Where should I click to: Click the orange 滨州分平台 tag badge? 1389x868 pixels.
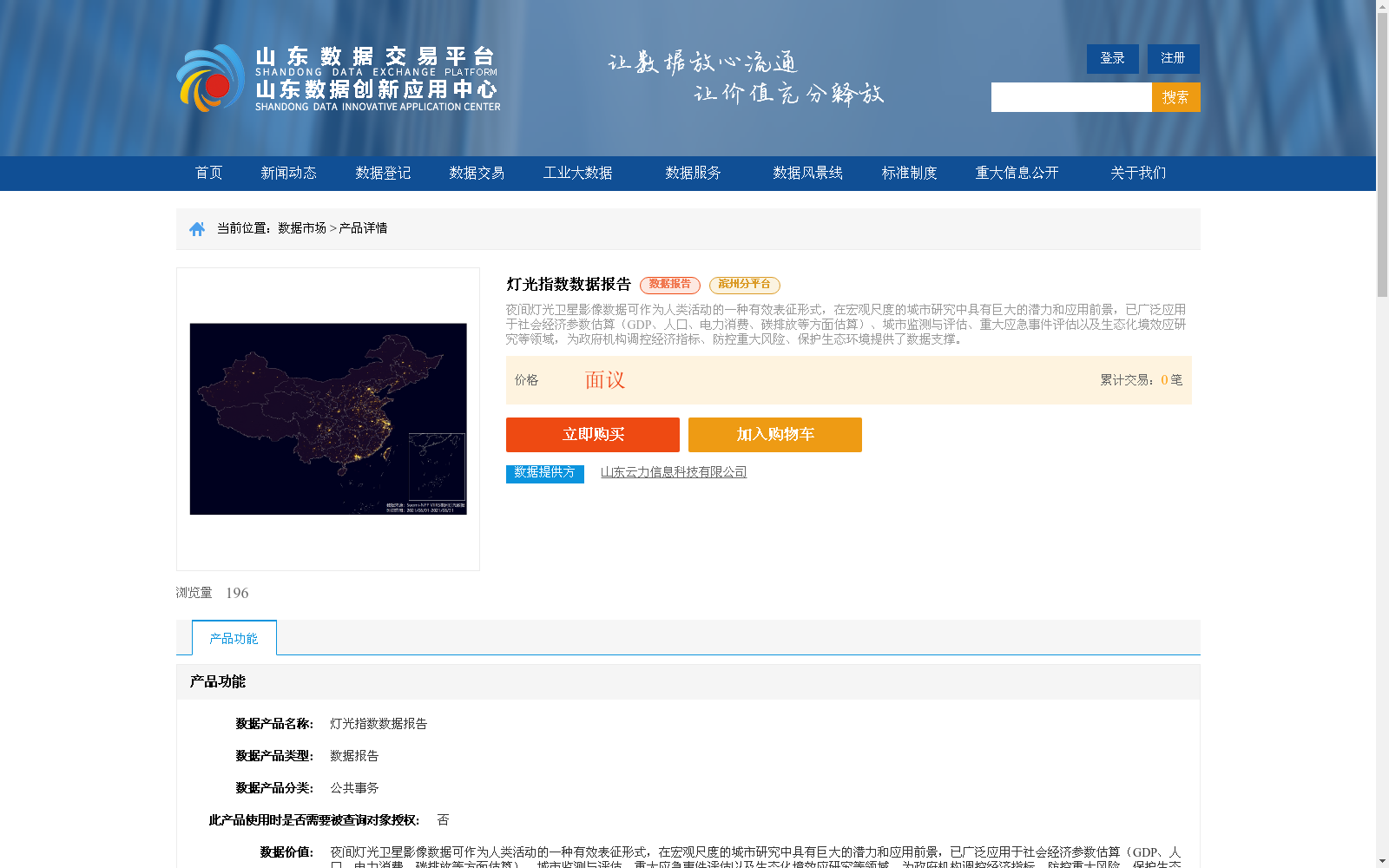(x=745, y=285)
